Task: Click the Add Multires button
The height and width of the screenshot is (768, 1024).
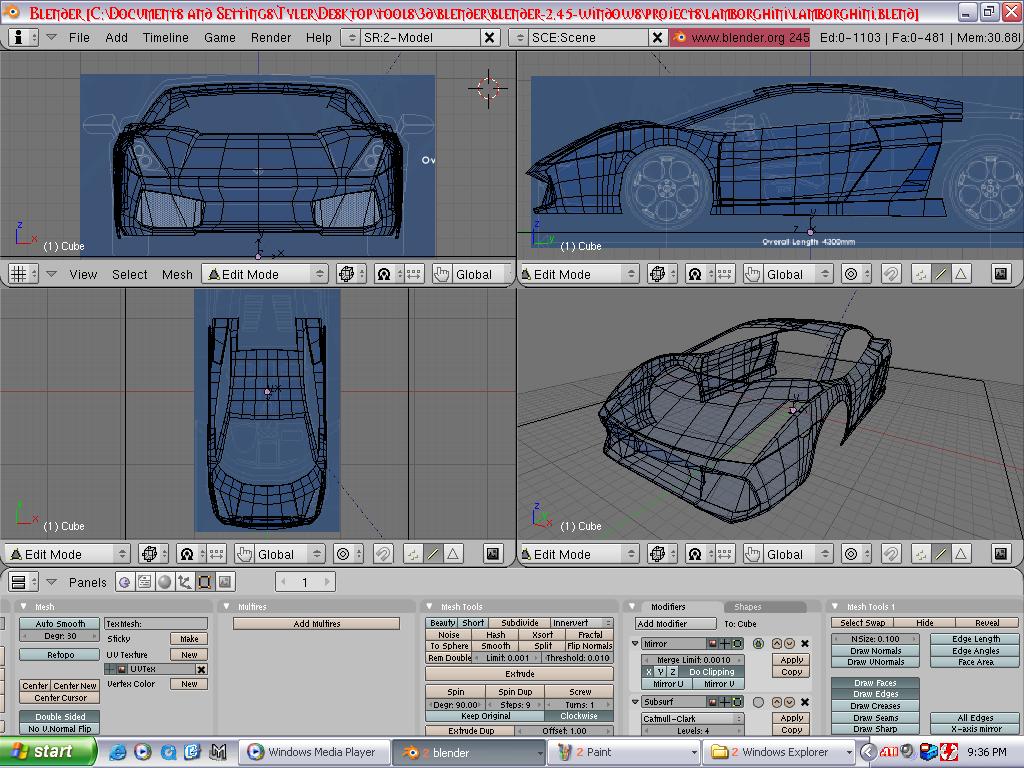Action: pos(316,624)
